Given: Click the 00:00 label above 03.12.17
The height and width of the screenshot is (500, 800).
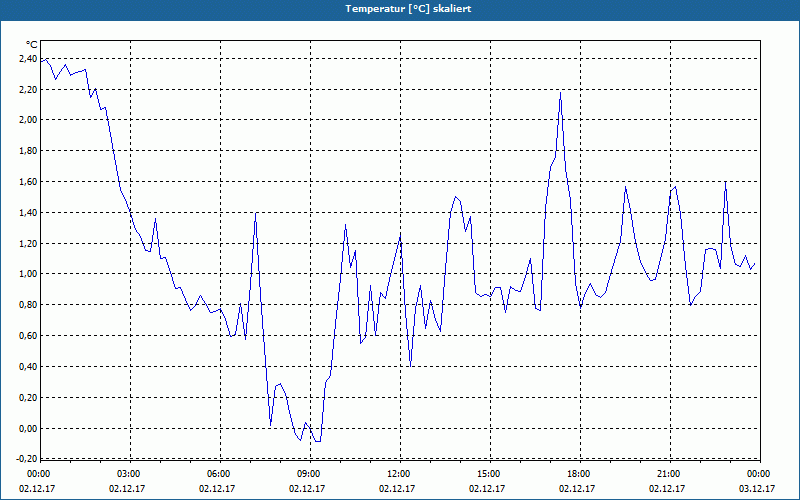Looking at the screenshot, I should pyautogui.click(x=757, y=474).
